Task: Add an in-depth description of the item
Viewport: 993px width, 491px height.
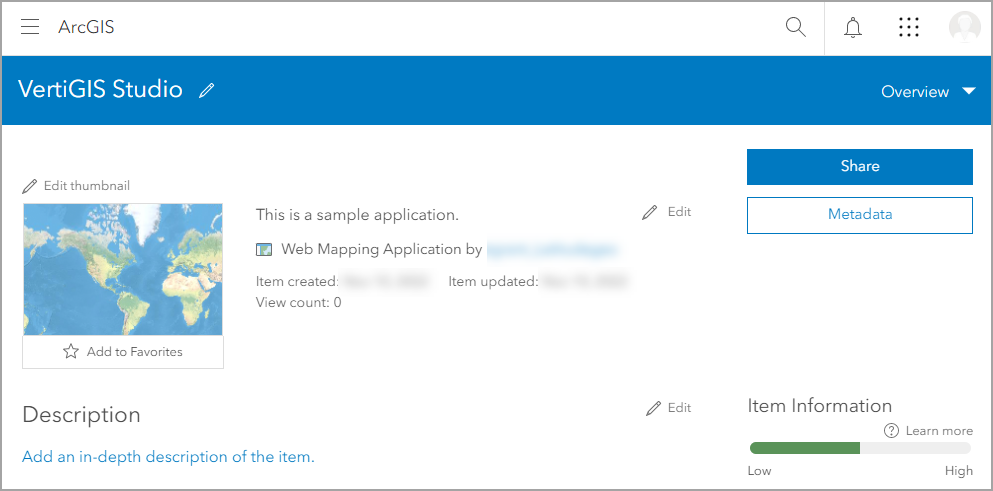Action: 168,457
